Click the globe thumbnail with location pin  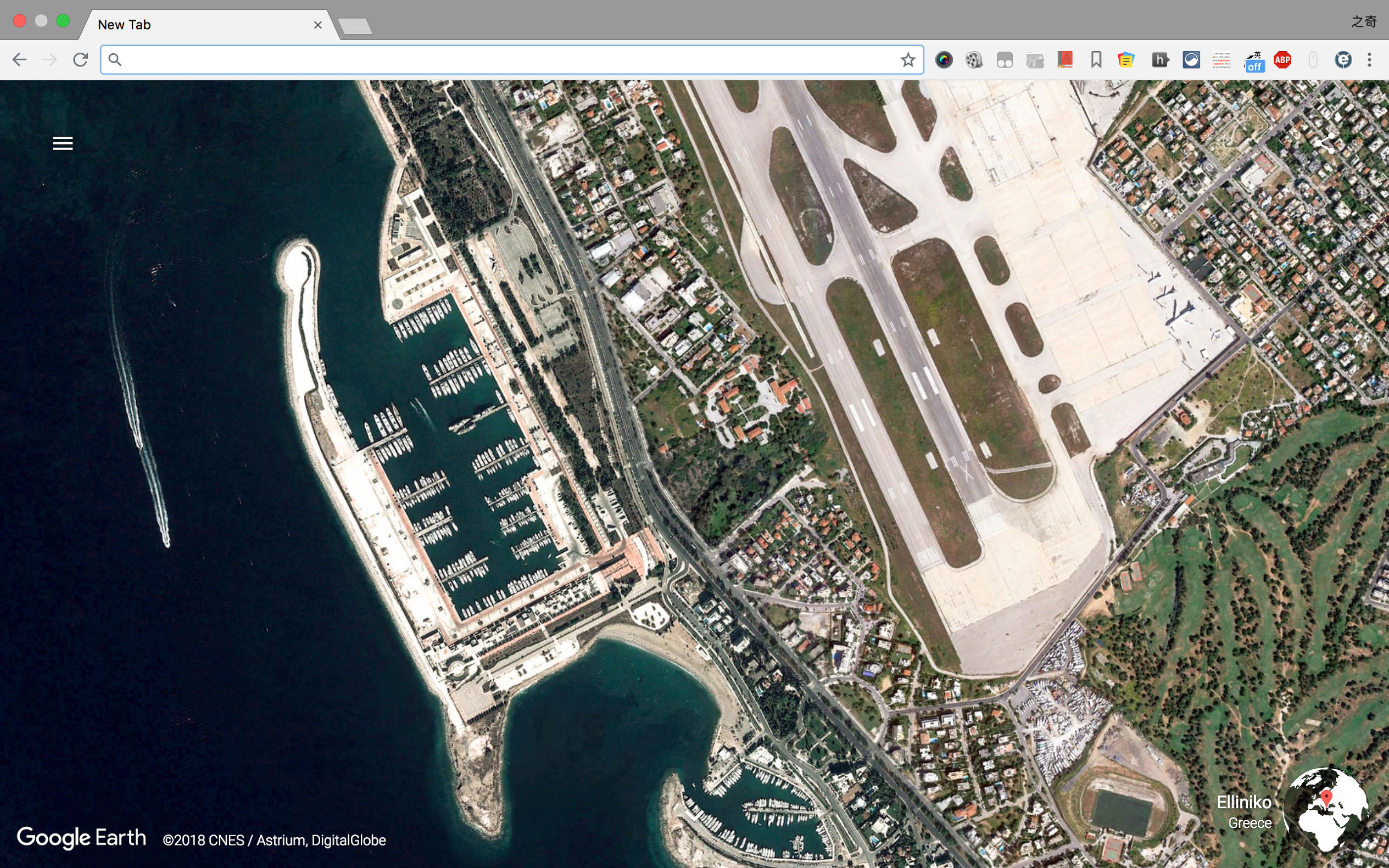[1325, 809]
